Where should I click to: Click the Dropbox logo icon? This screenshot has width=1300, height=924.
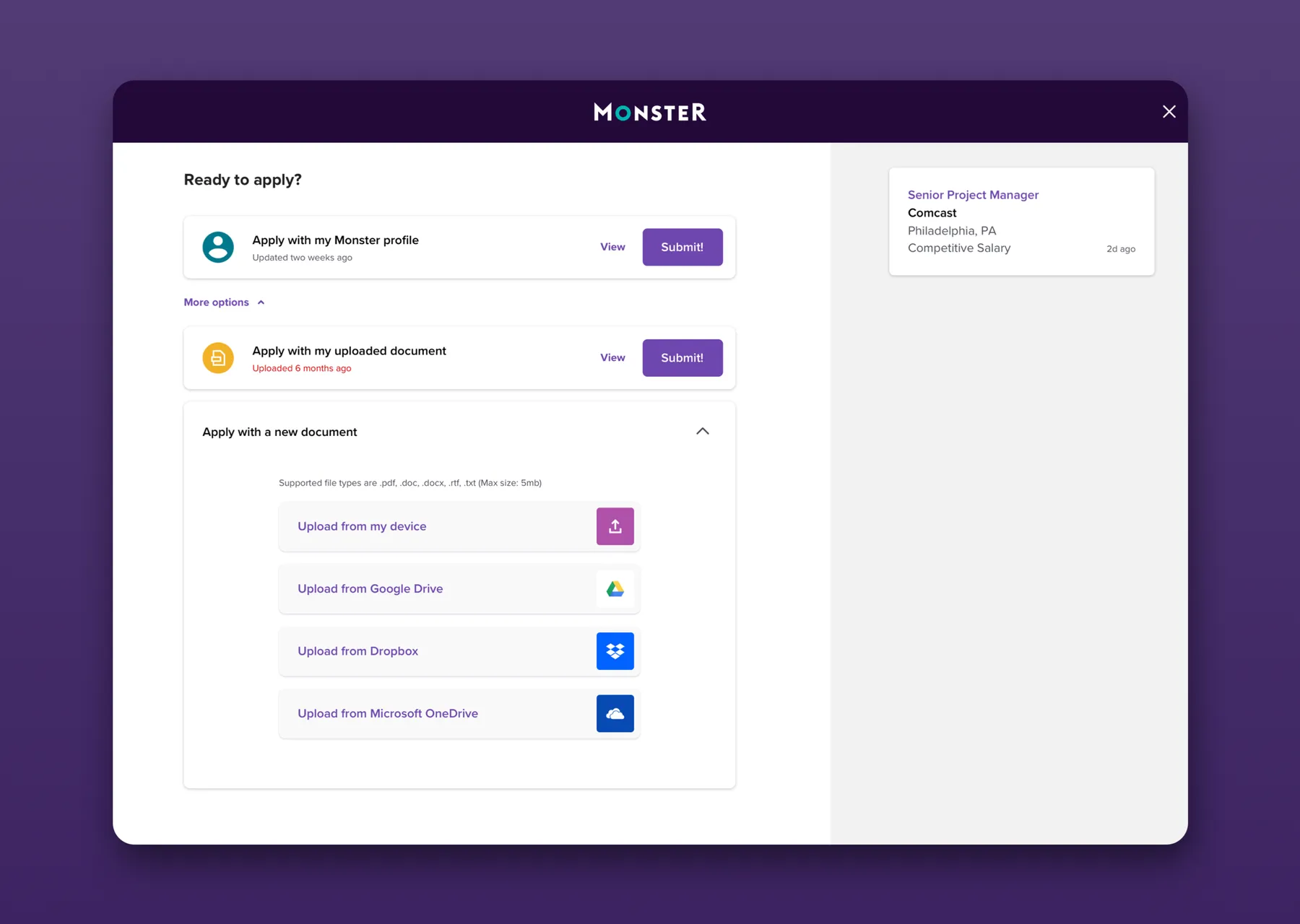[x=615, y=651]
